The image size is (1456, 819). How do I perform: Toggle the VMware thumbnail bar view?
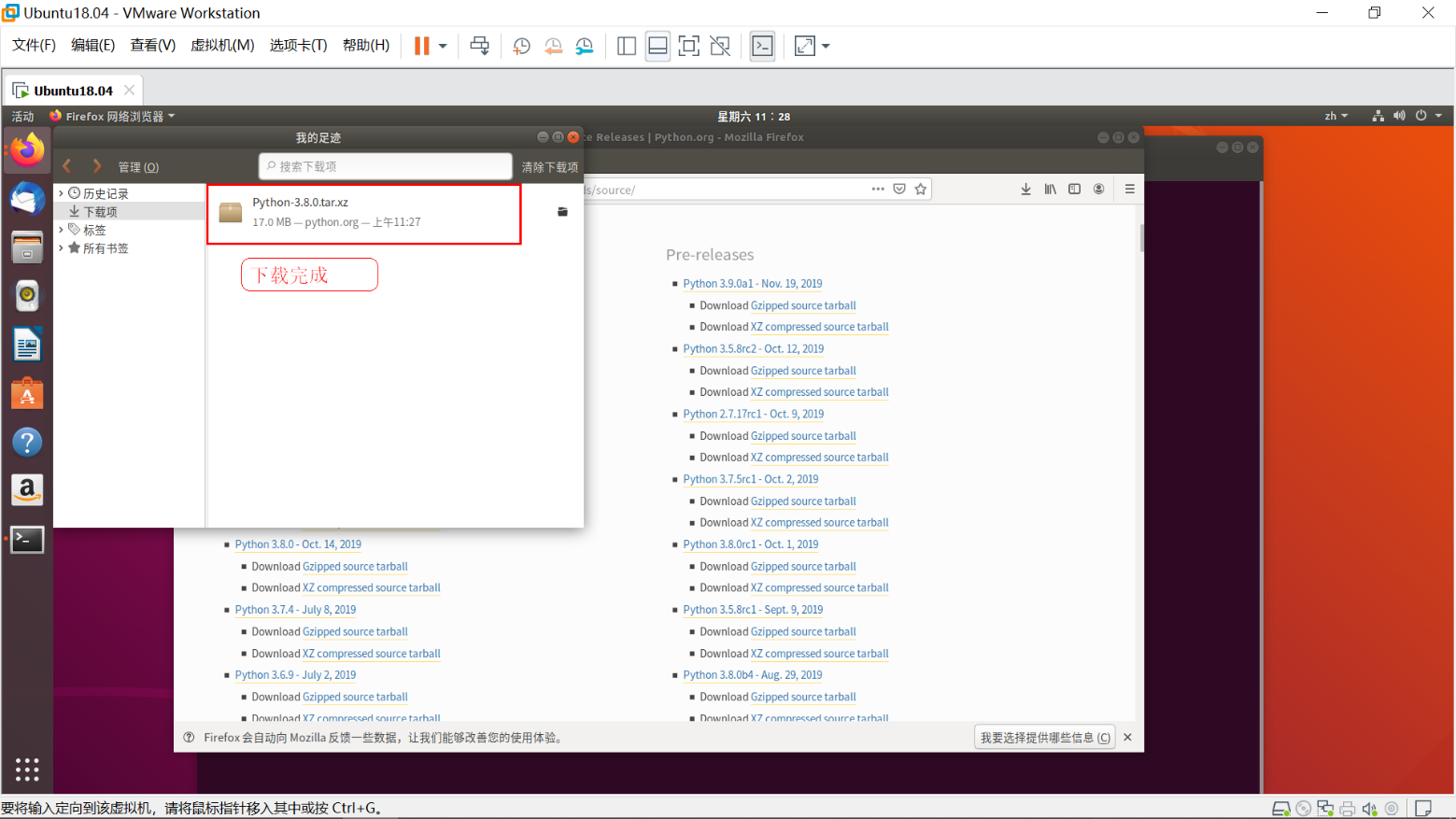point(657,46)
